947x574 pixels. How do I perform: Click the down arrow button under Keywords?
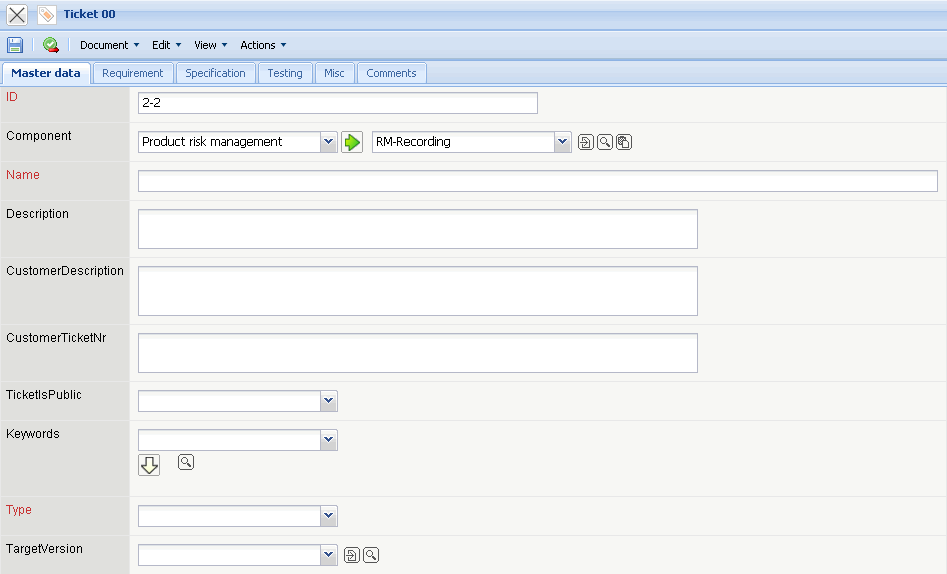[149, 465]
